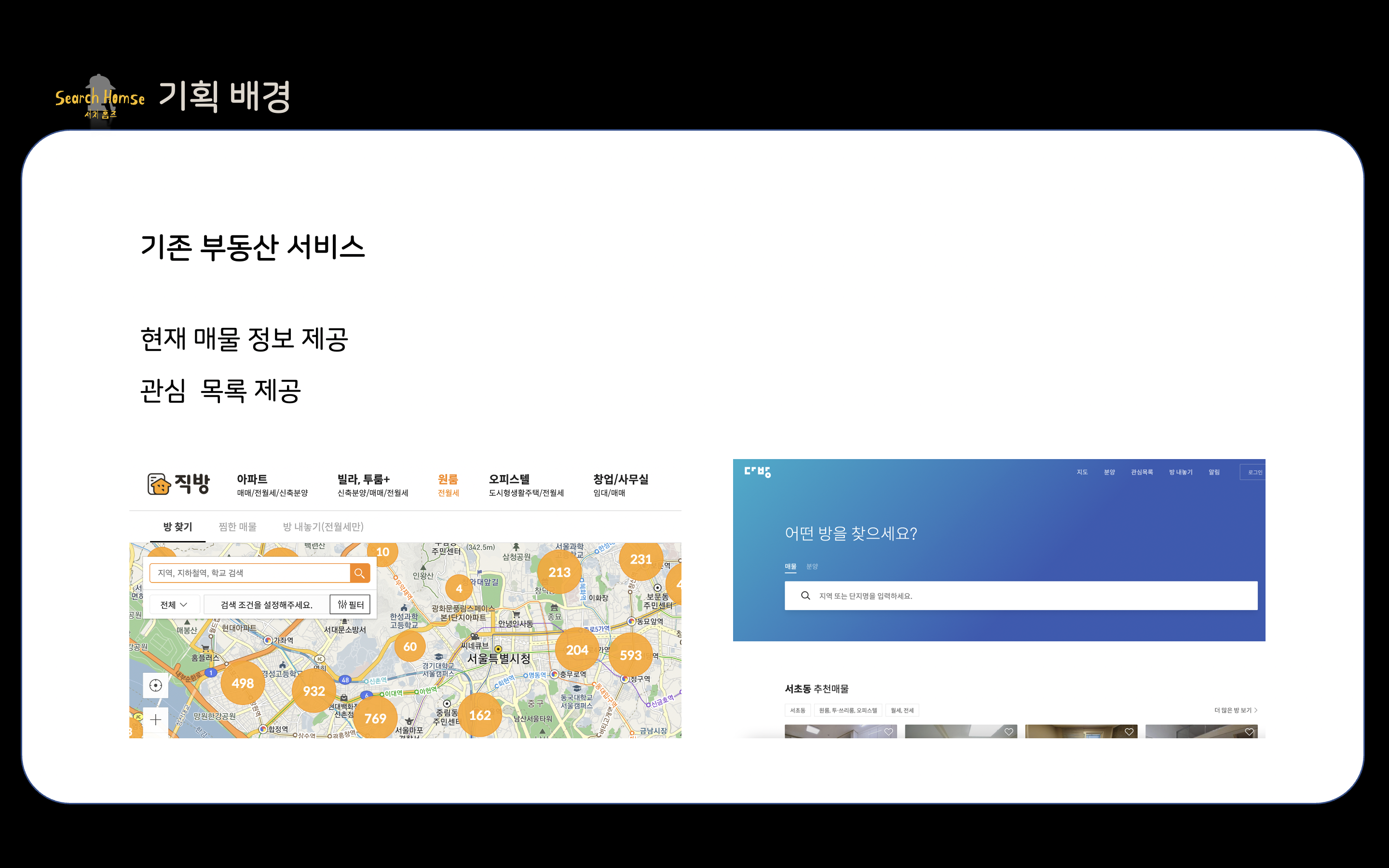Select the 매물 tab under 다방 heading

point(790,567)
